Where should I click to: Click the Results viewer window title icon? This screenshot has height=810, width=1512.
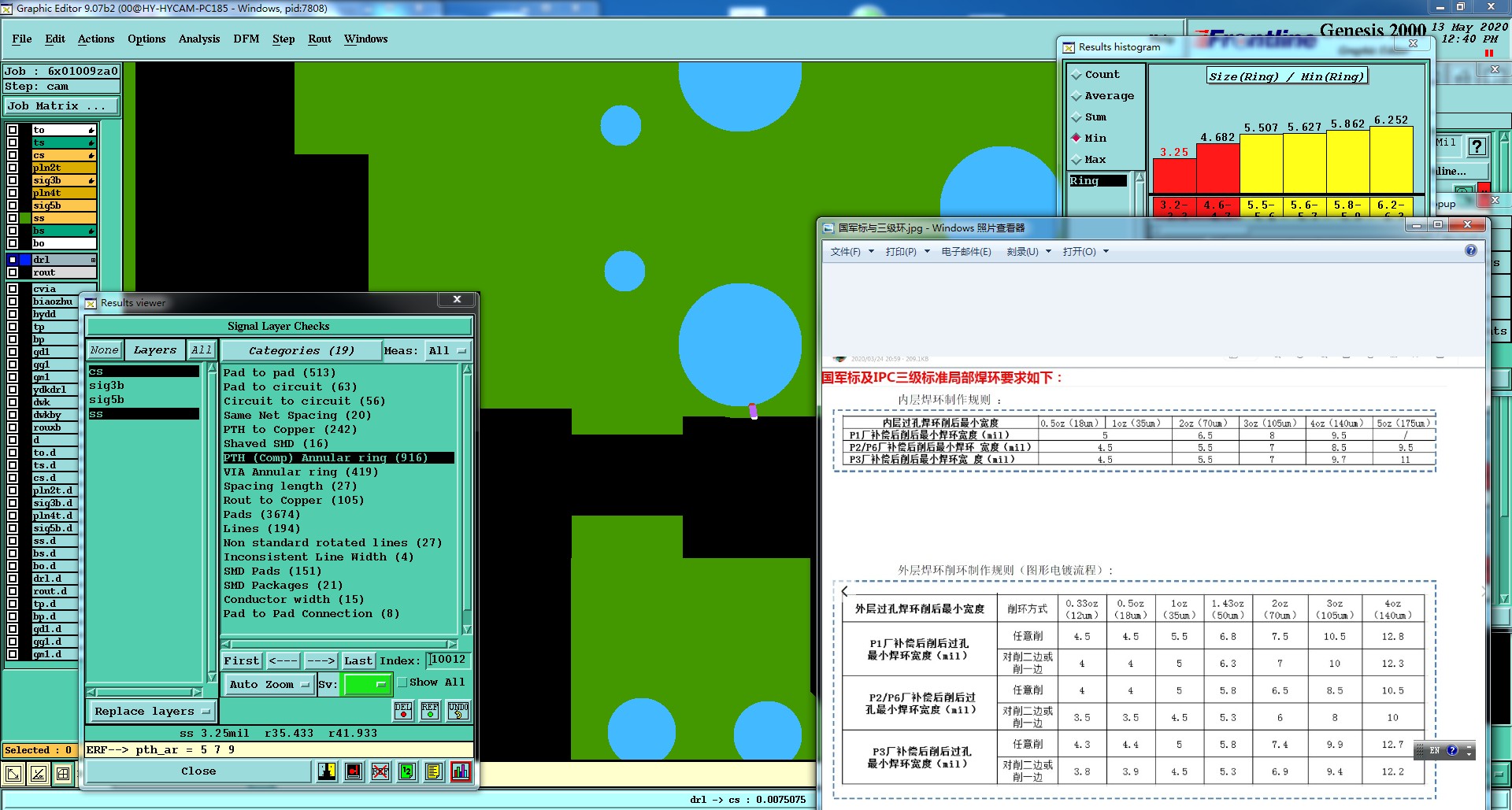pos(91,303)
